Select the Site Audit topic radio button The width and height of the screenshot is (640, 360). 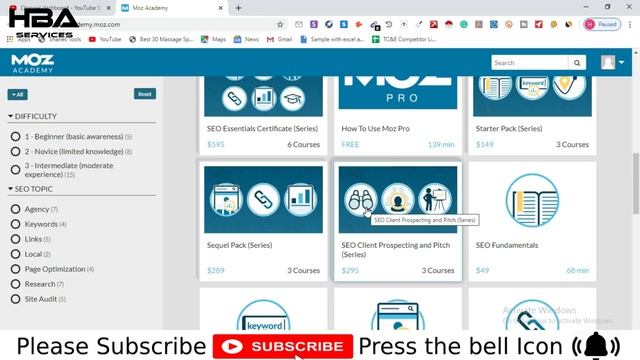pyautogui.click(x=16, y=299)
